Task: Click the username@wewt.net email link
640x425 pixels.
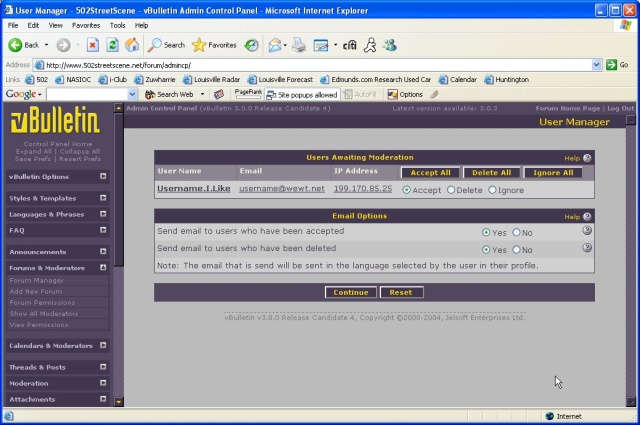Action: (282, 189)
